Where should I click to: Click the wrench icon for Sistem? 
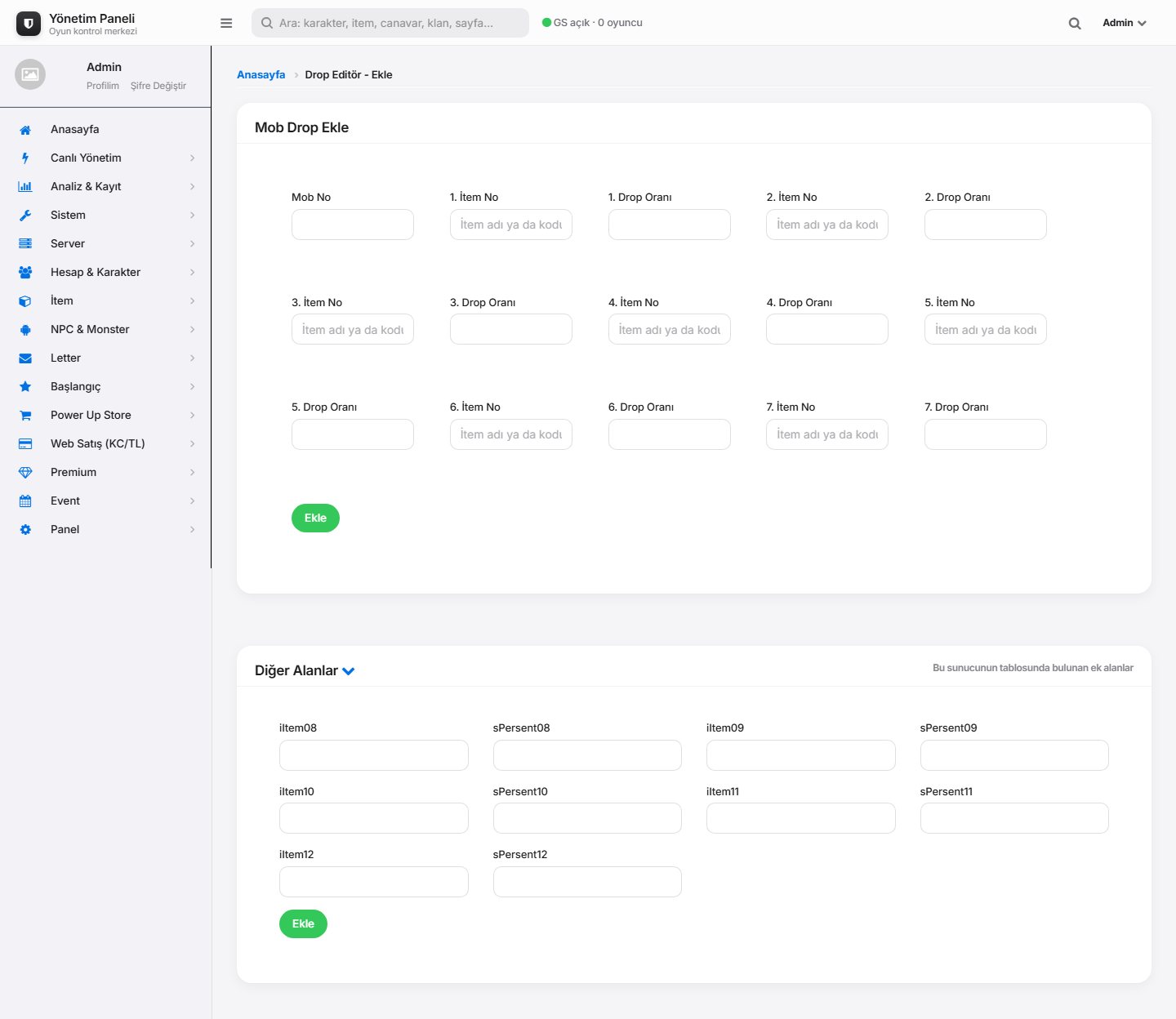(x=25, y=216)
